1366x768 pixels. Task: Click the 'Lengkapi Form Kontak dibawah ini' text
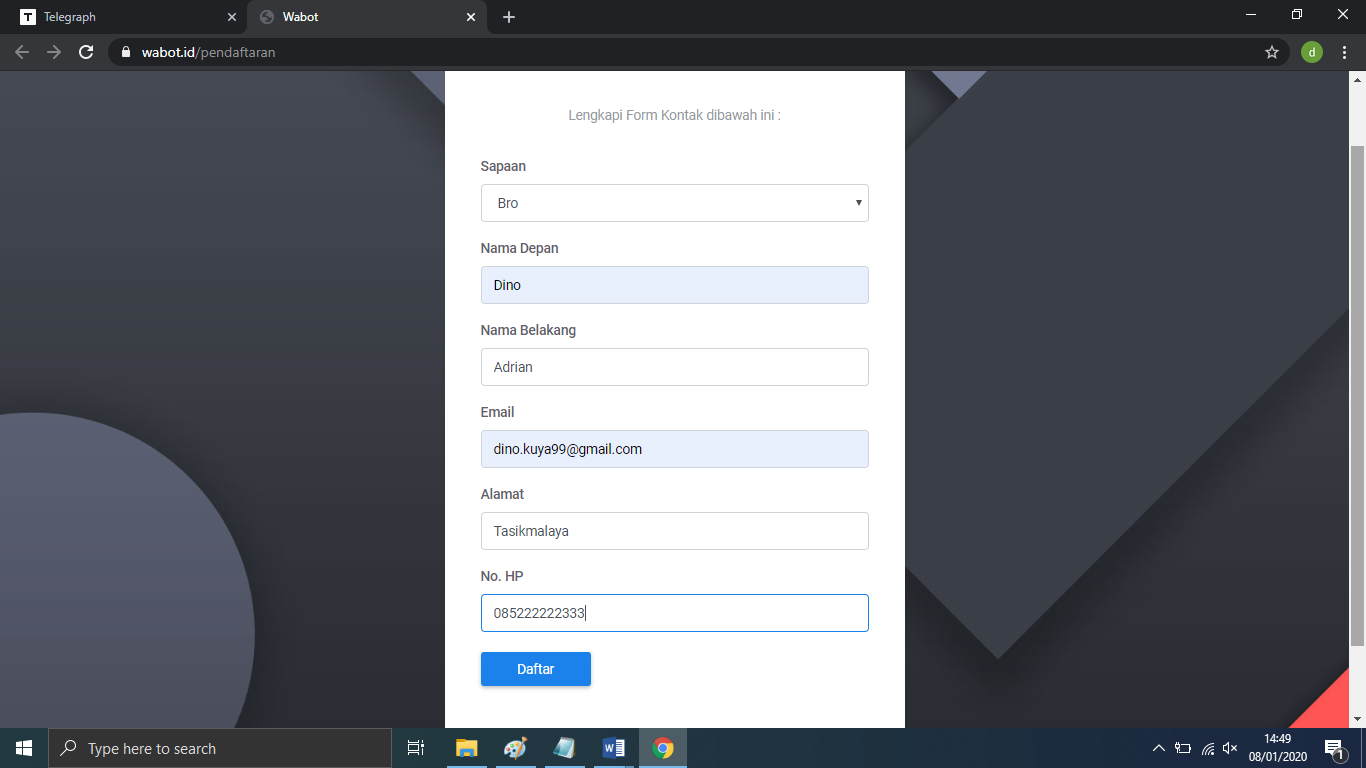[675, 115]
